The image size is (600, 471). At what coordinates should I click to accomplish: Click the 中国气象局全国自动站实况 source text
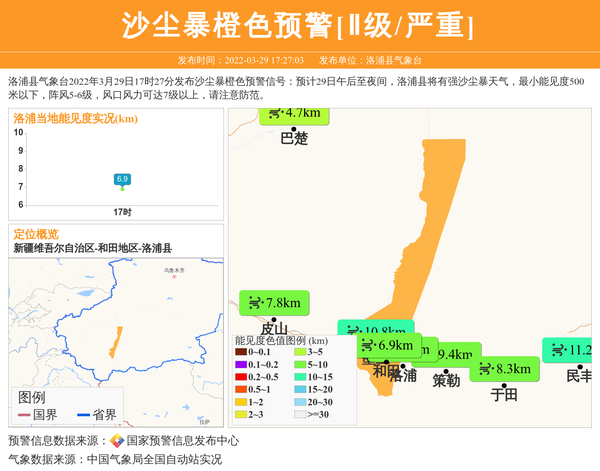tap(154, 460)
